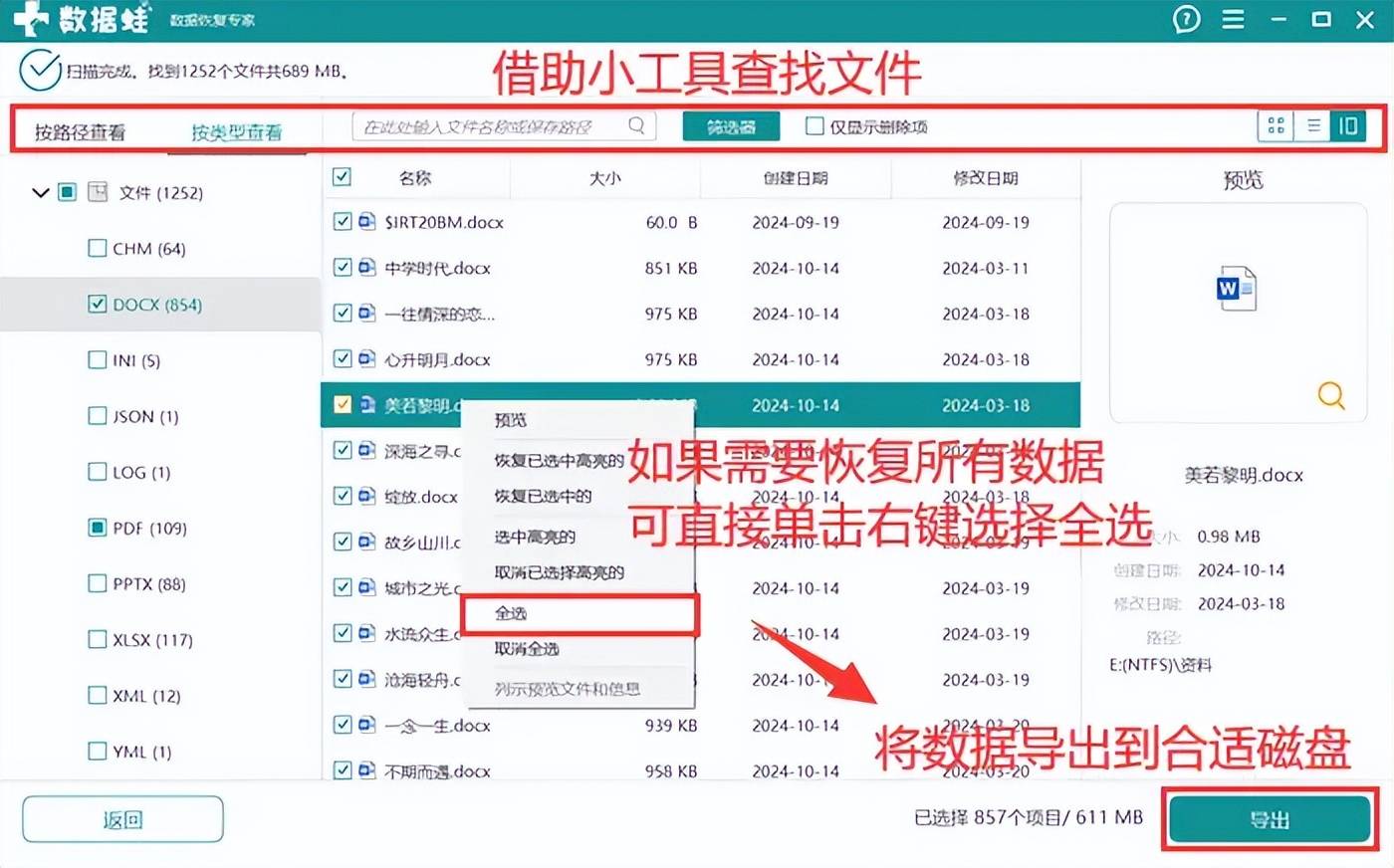Uncheck the DOCX (854) checkbox
The width and height of the screenshot is (1394, 868).
[x=97, y=304]
